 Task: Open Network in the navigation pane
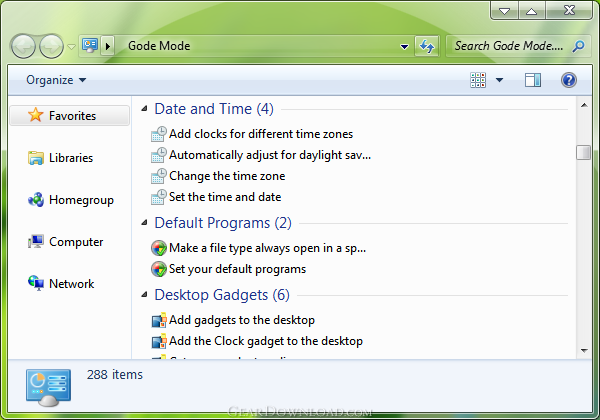pos(71,284)
